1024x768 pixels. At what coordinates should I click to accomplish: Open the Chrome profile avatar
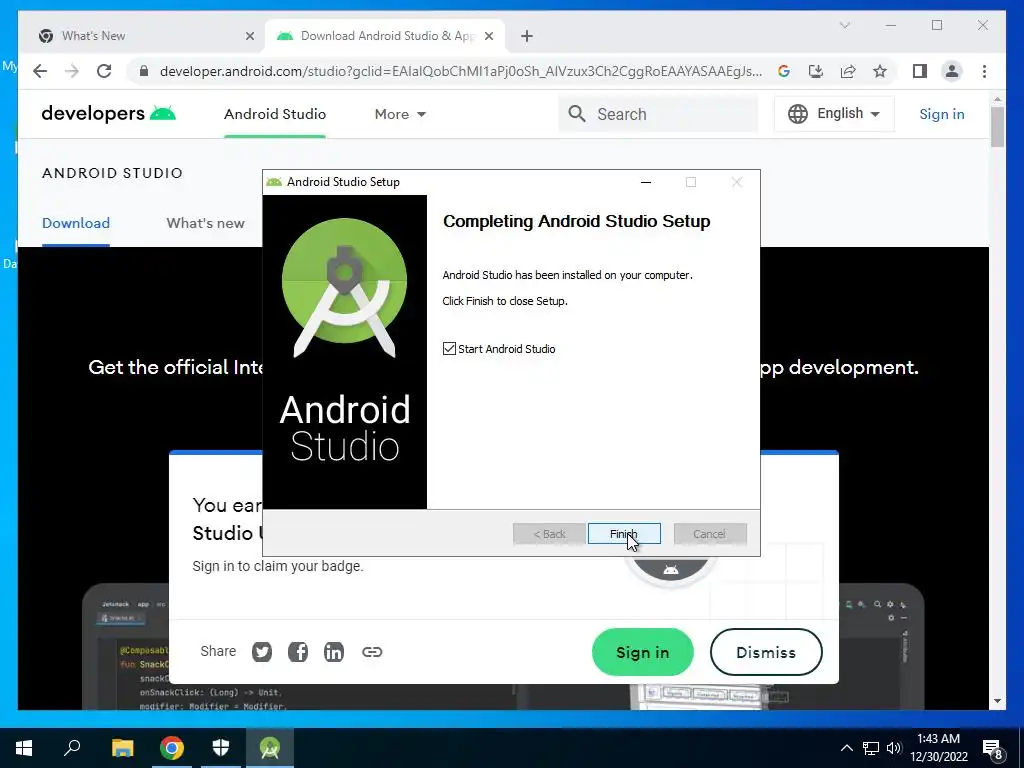pyautogui.click(x=952, y=71)
